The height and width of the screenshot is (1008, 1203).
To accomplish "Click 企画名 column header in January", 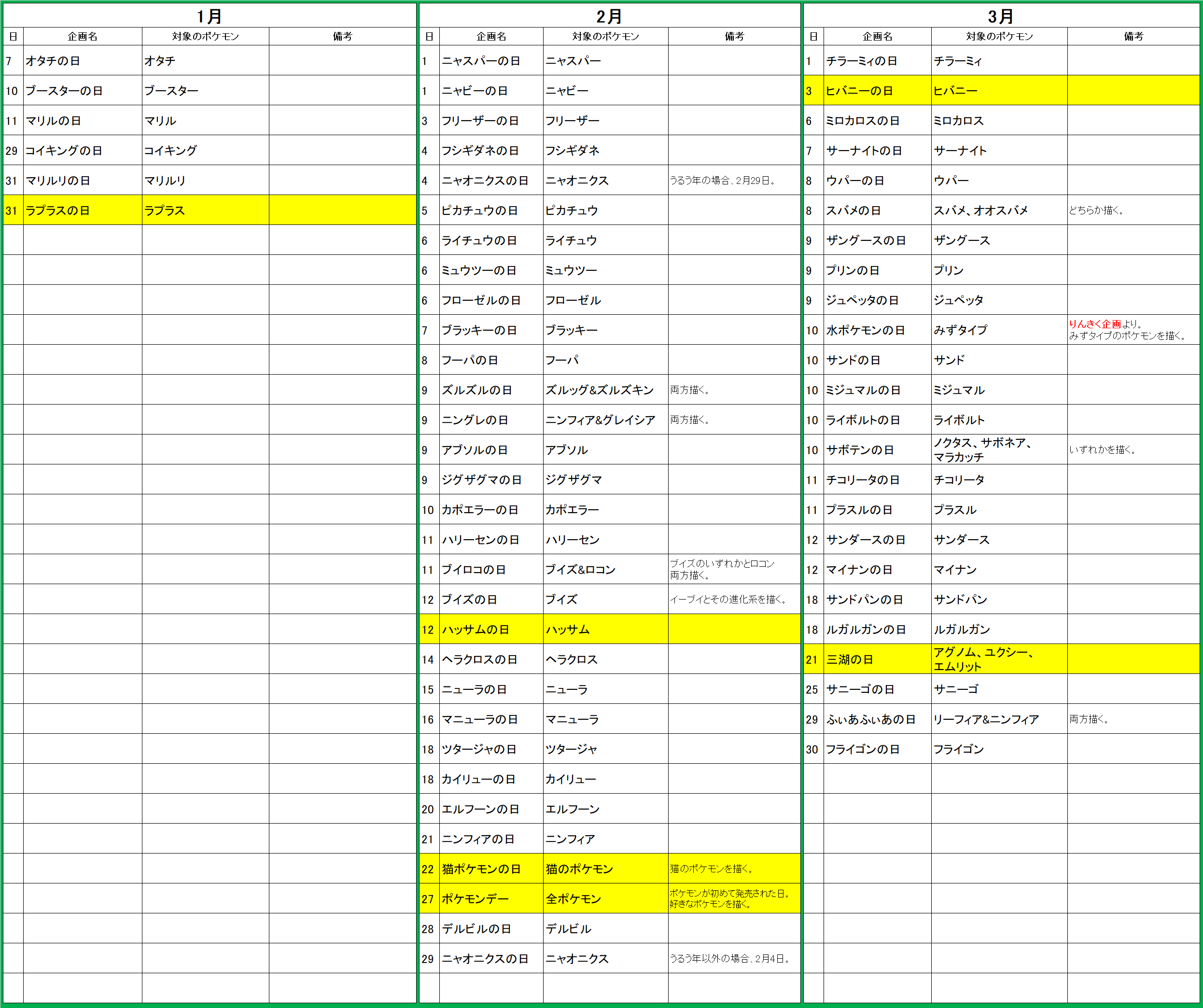I will tap(83, 36).
